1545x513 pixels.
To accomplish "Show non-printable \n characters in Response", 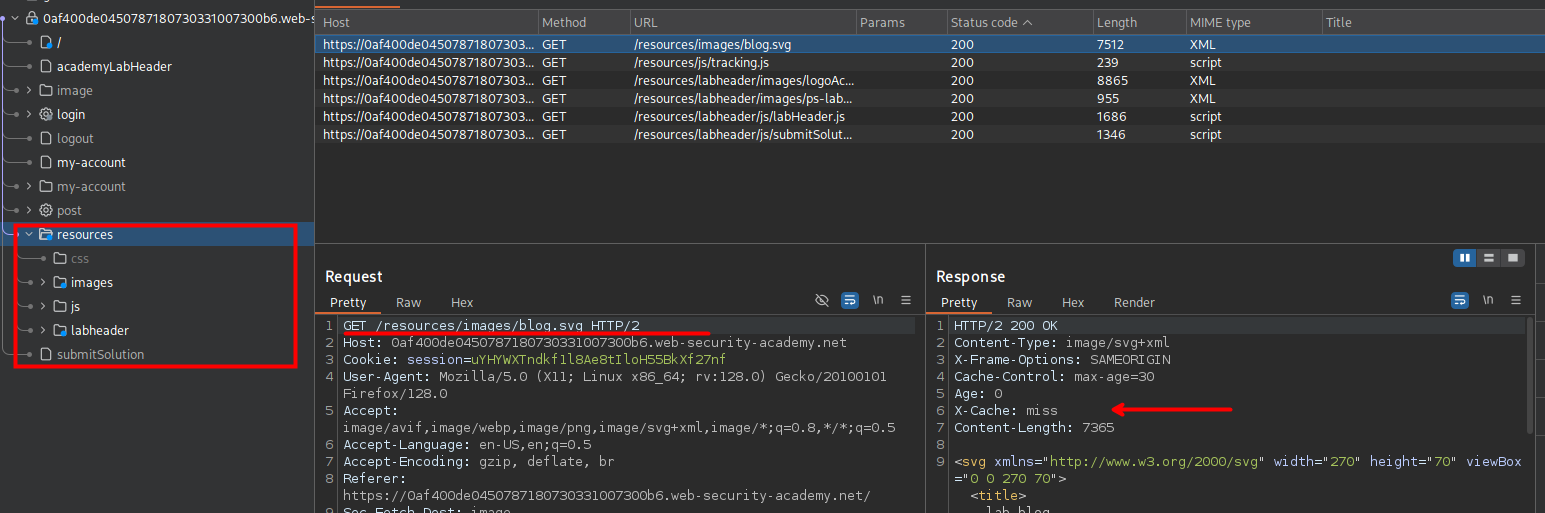I will coord(1487,300).
